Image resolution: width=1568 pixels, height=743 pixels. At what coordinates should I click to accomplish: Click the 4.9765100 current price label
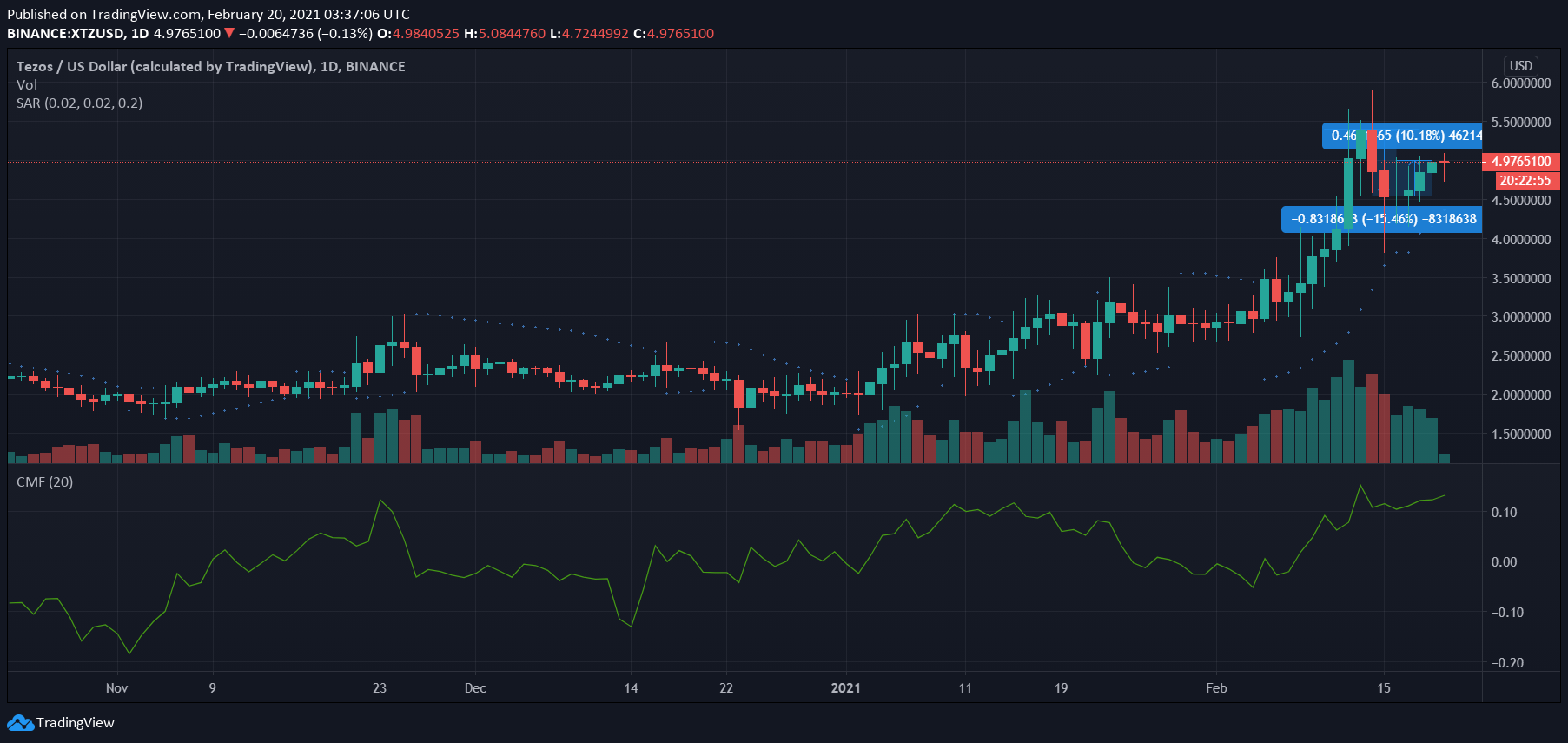[x=1521, y=162]
